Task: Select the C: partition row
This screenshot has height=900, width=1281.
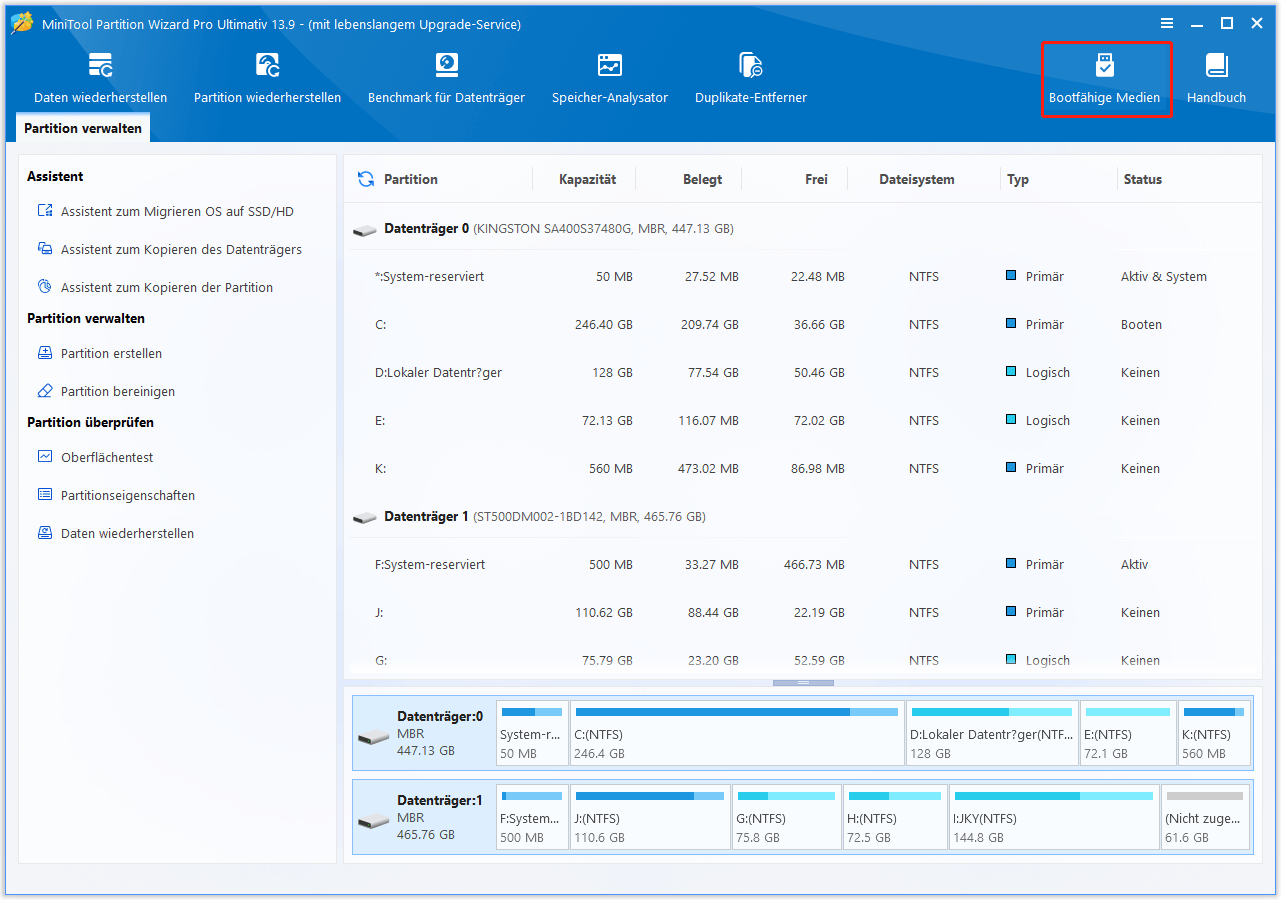Action: [x=803, y=325]
